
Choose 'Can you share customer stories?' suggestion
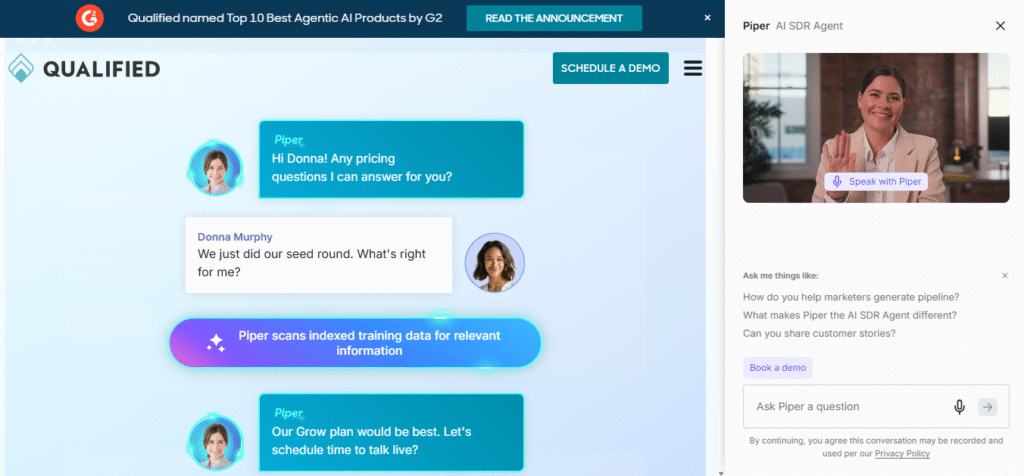tap(819, 333)
